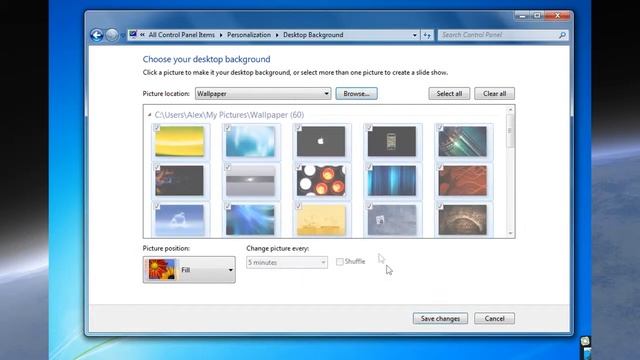Uncheck the teal light-streak wallpaper checkbox

coord(440,128)
